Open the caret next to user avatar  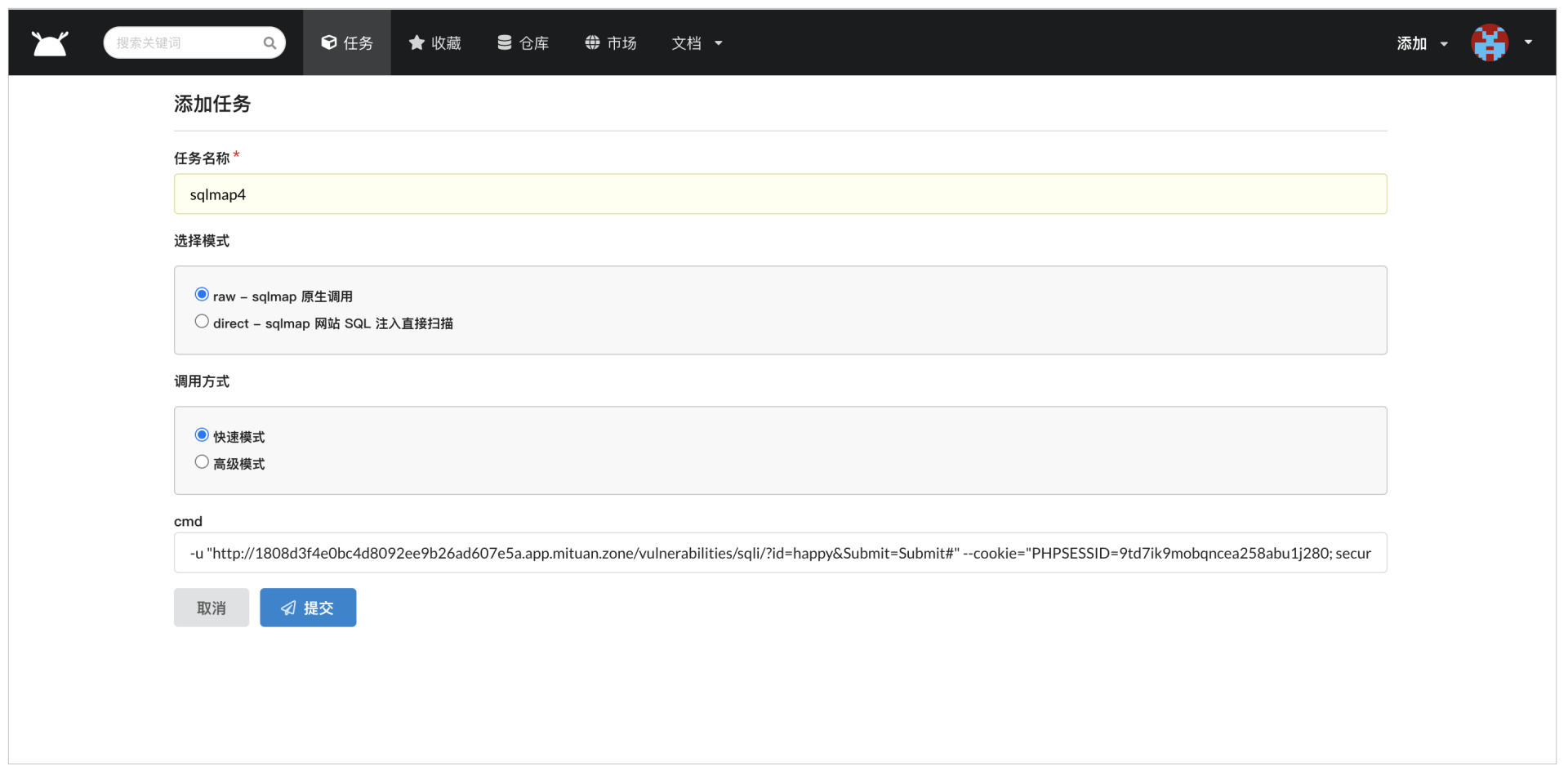click(x=1528, y=42)
